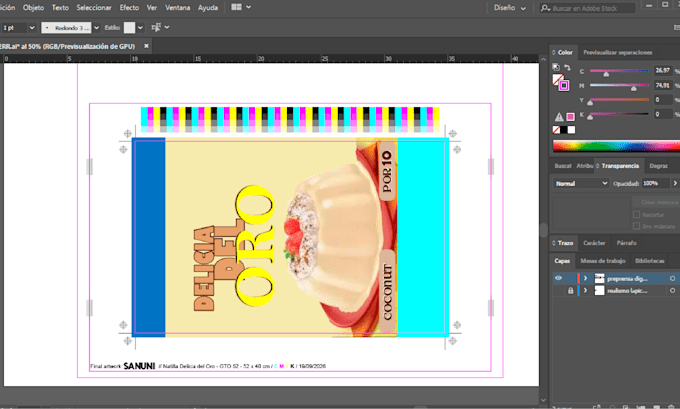Click the Crear máscara button
The width and height of the screenshot is (680, 409).
(657, 202)
